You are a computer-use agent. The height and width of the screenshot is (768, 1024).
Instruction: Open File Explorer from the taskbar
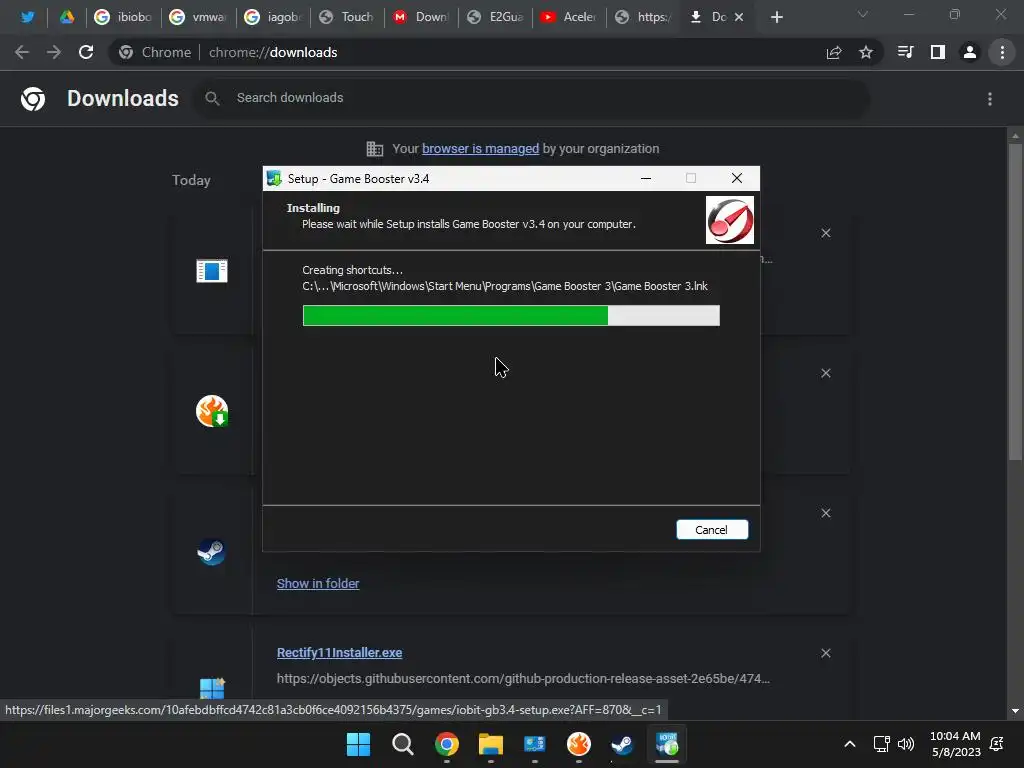490,744
